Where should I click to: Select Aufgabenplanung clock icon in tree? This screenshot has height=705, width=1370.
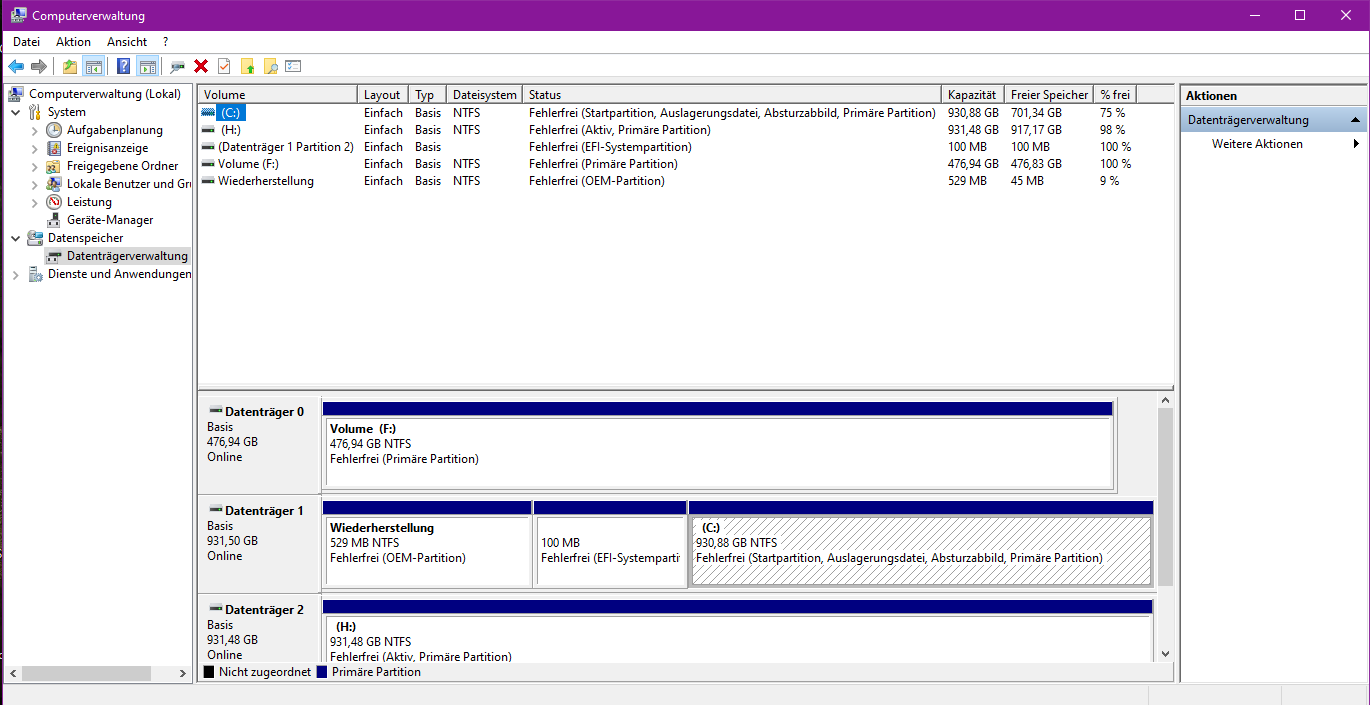coord(55,130)
